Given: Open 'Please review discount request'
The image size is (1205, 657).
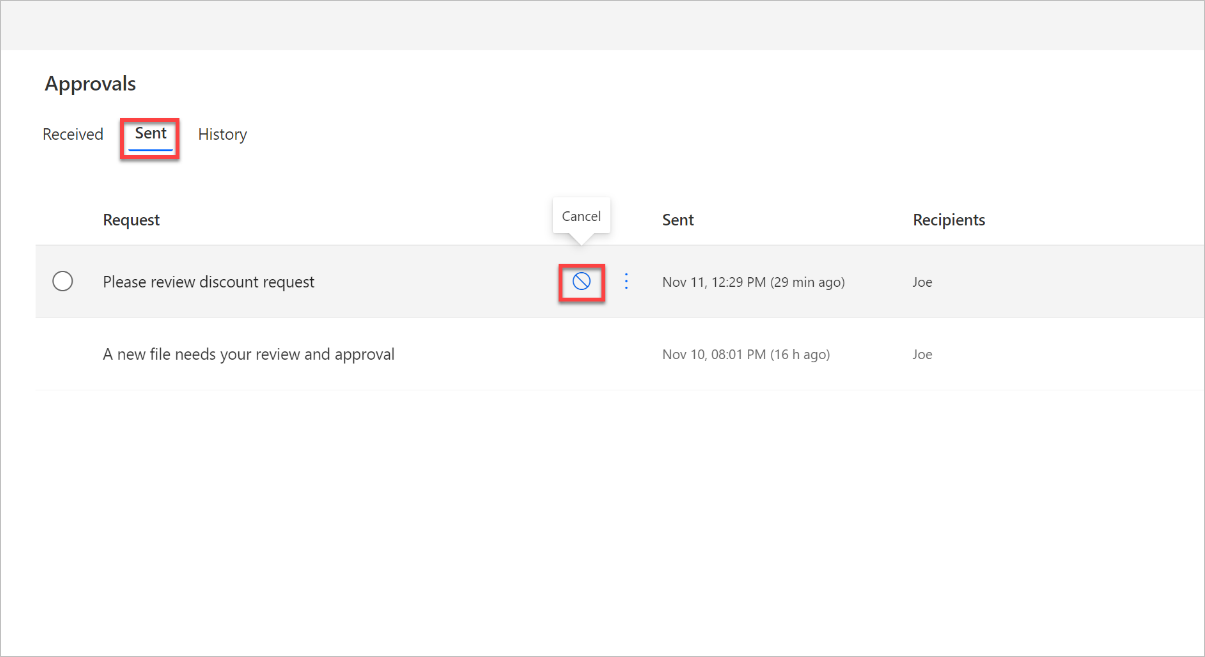Looking at the screenshot, I should pos(209,282).
